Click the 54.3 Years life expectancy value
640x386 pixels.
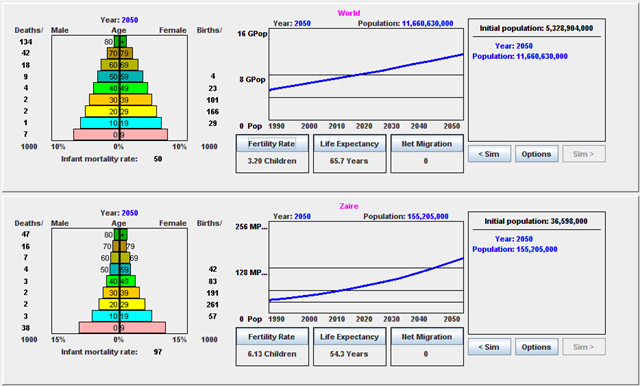(x=349, y=354)
